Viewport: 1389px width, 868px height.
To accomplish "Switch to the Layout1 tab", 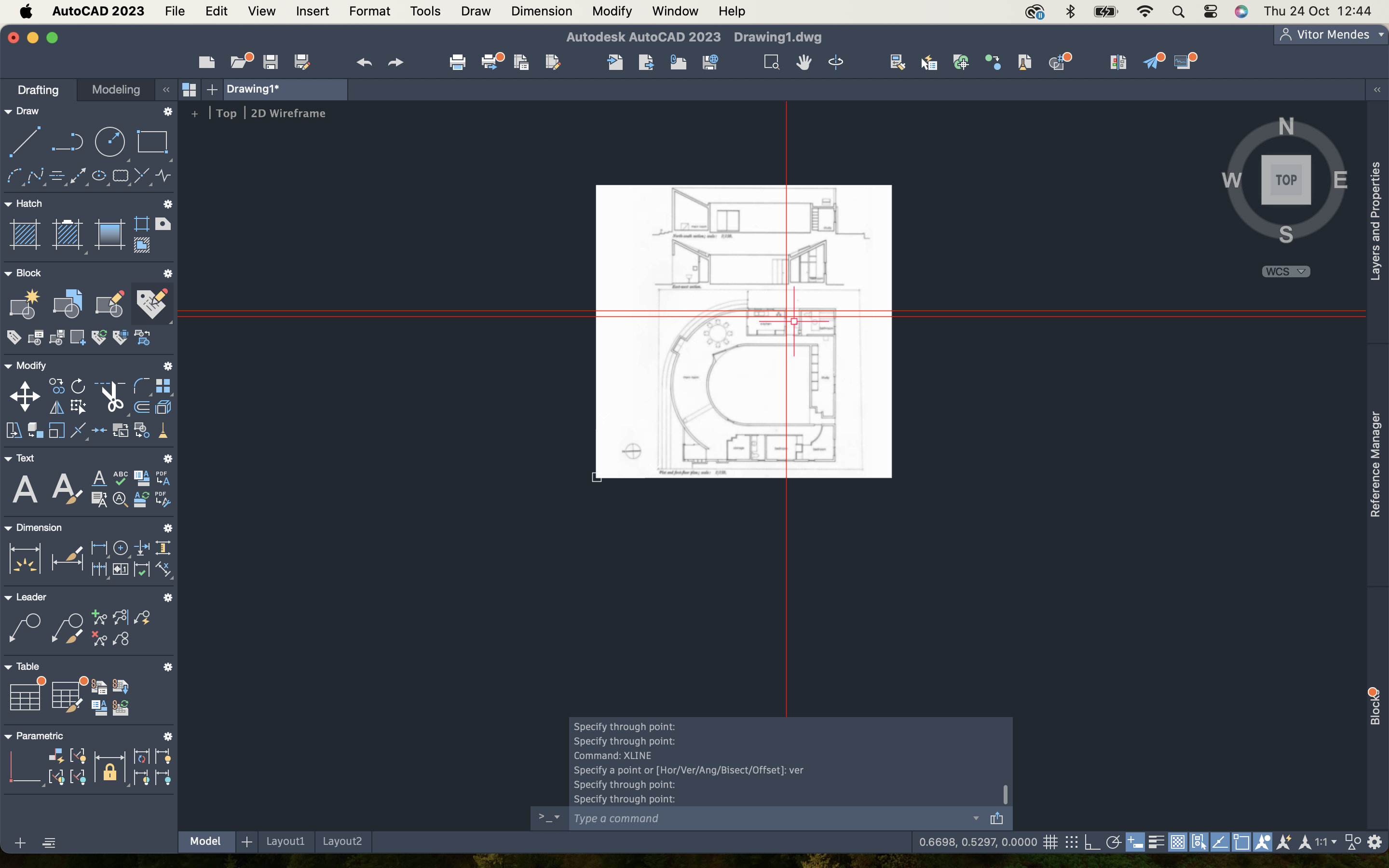I will coord(285,841).
